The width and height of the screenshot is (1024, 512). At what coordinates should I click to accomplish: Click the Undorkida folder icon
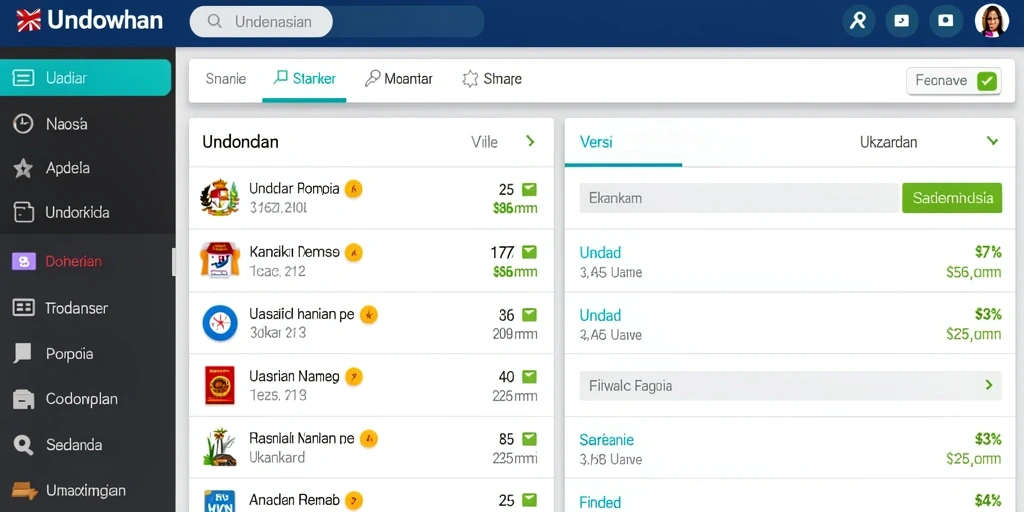[x=24, y=212]
